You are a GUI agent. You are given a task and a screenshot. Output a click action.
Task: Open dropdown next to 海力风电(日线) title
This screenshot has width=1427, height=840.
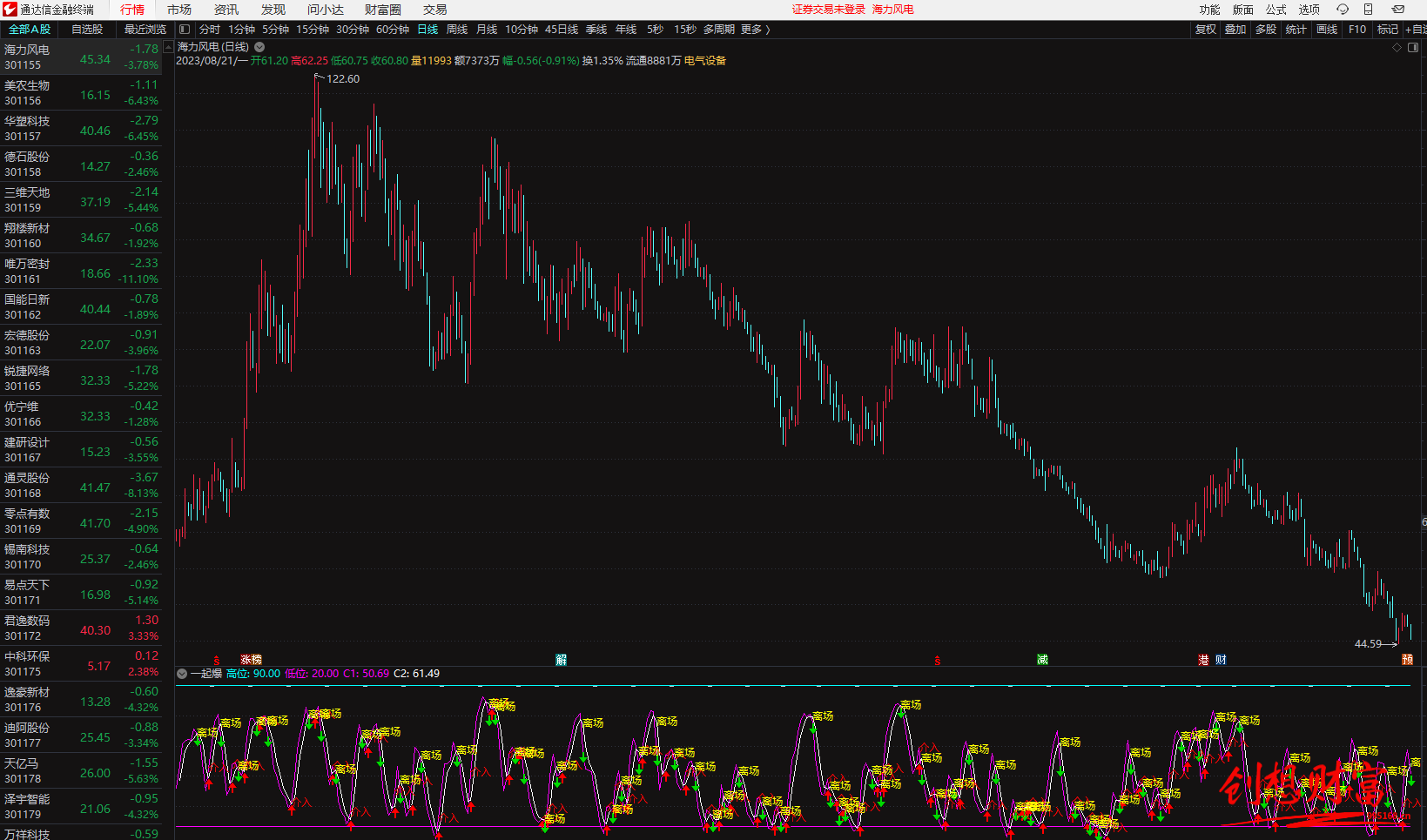pos(259,47)
